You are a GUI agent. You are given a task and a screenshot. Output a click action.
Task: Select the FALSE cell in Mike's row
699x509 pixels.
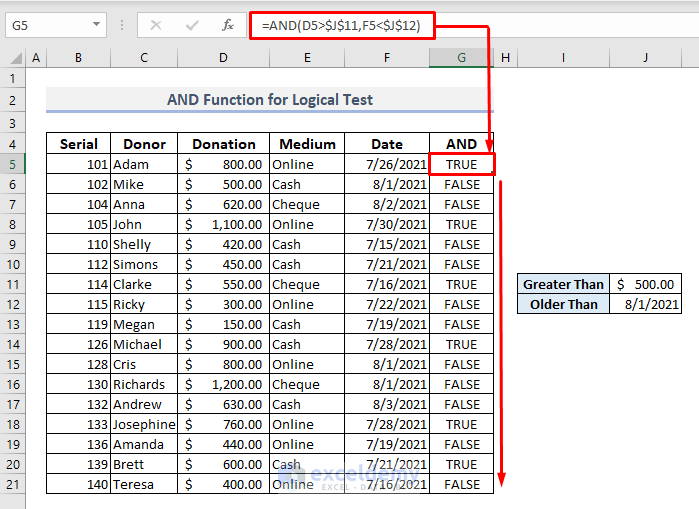click(461, 185)
